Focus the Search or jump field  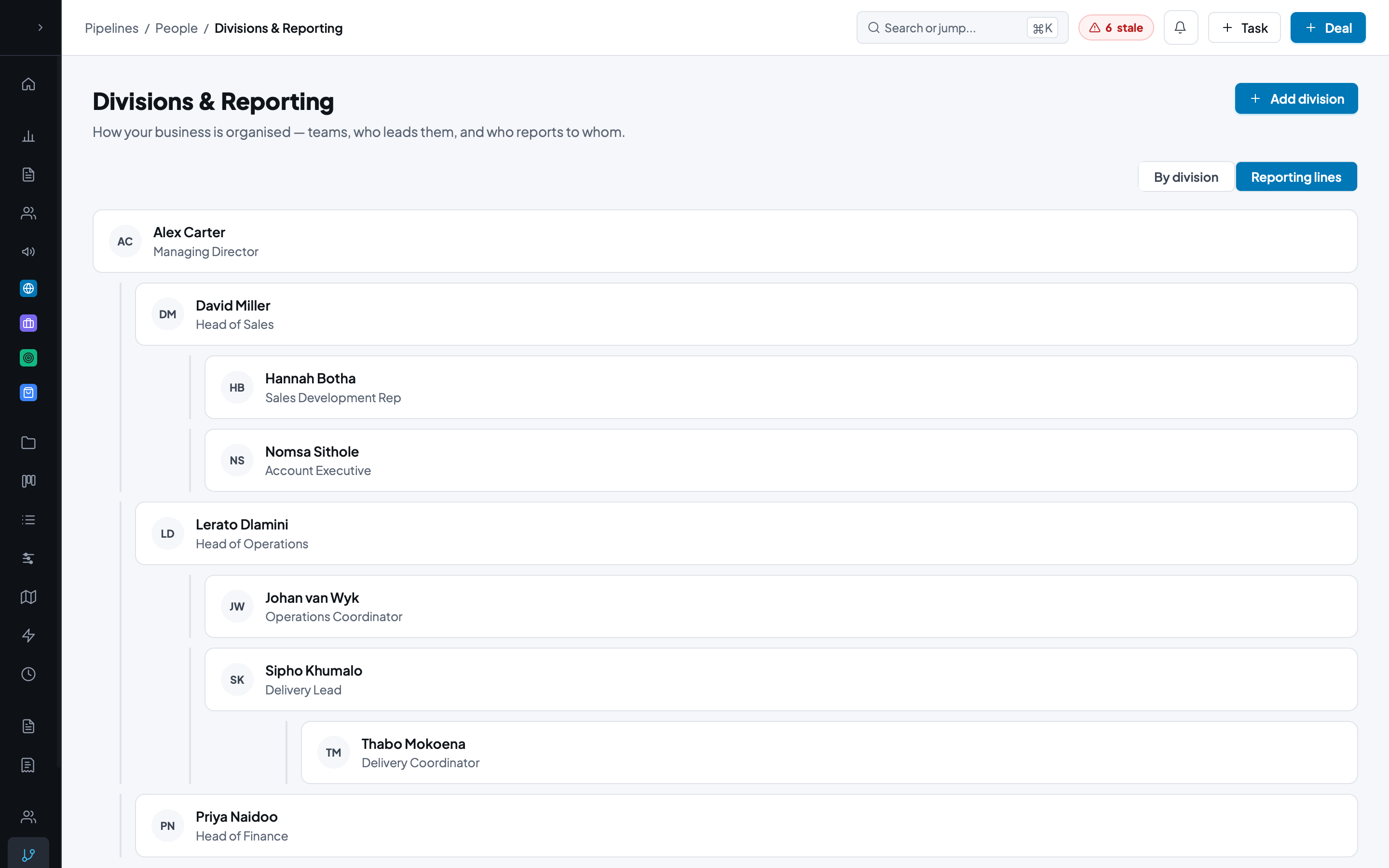[962, 27]
